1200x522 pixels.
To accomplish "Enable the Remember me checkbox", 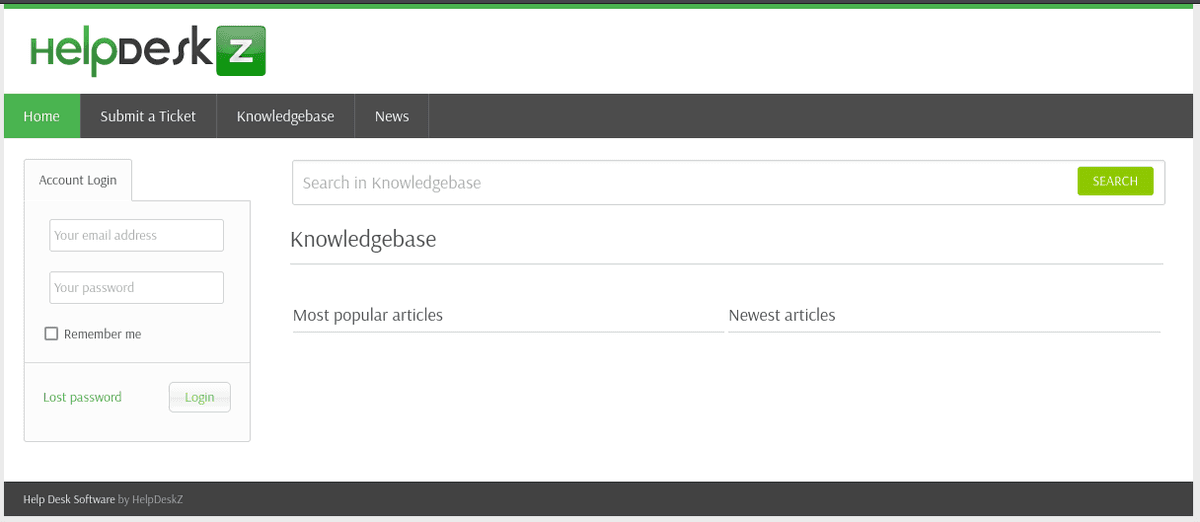I will (x=51, y=334).
